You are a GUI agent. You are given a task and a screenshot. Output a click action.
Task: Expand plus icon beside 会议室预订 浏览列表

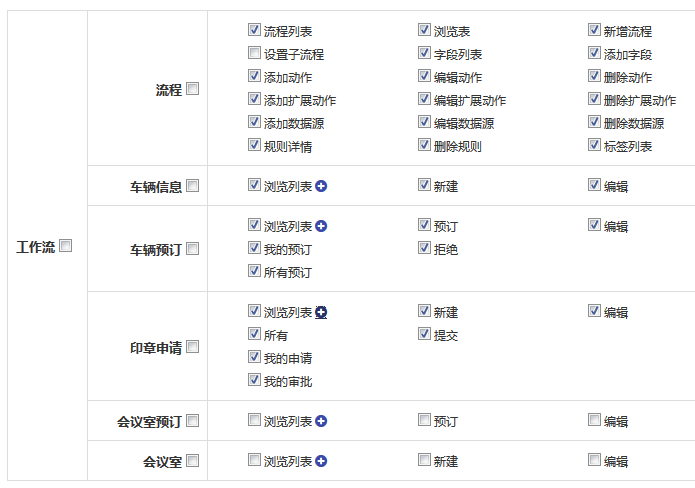pos(322,421)
